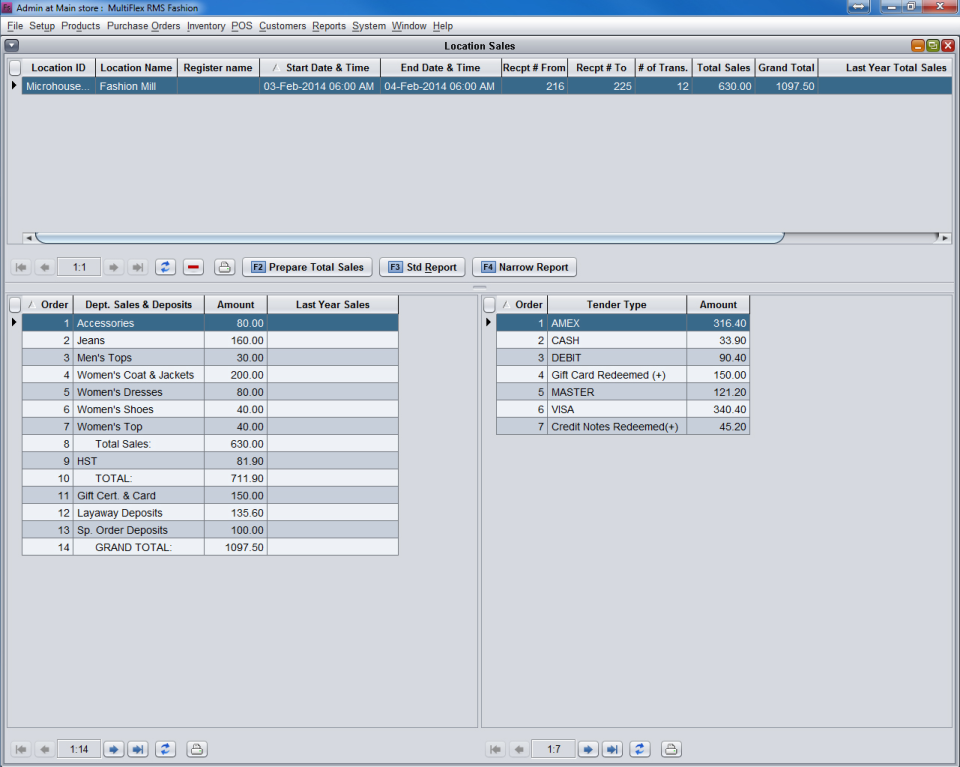Open the POS menu
Image resolution: width=960 pixels, height=767 pixels.
coord(241,26)
